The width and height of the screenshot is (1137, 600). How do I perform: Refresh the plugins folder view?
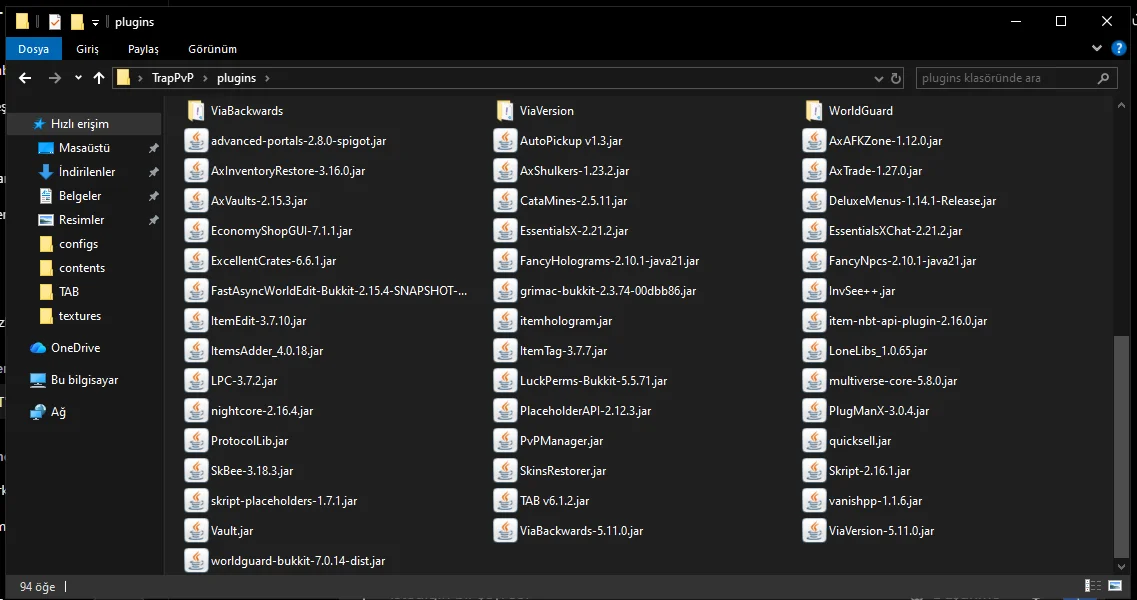[x=896, y=78]
